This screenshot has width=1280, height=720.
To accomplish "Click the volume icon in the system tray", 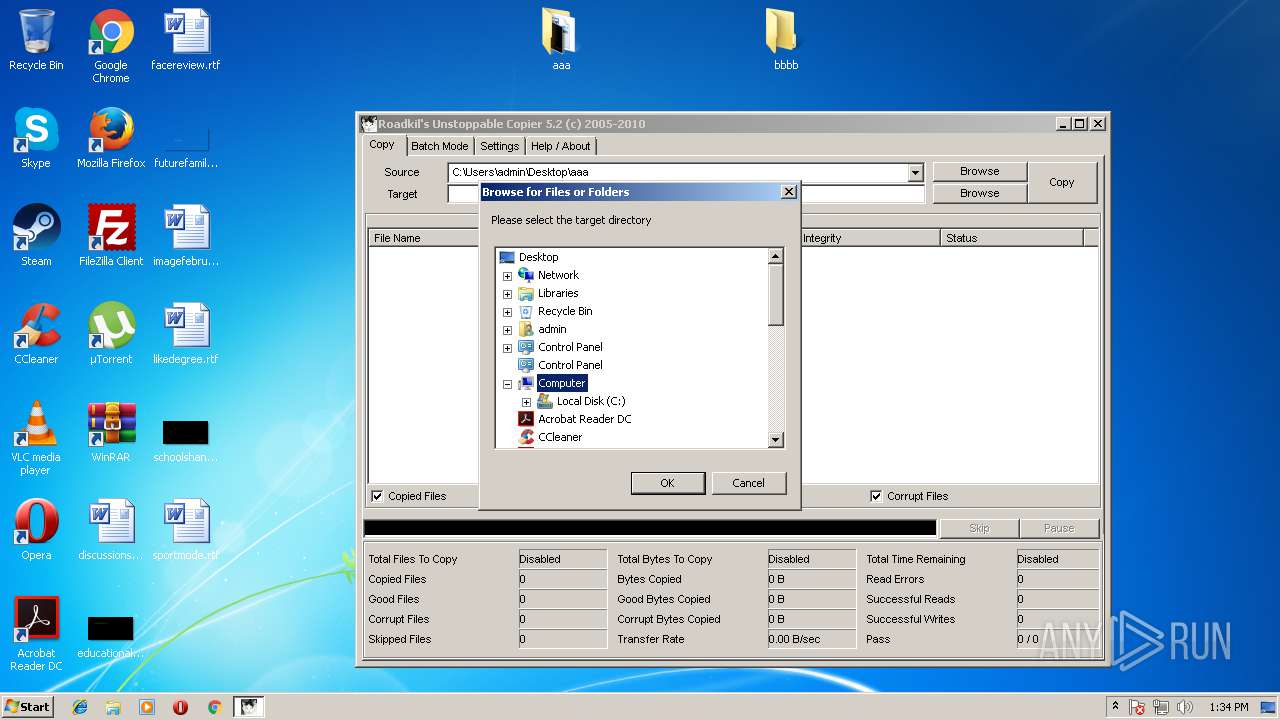I will point(1186,707).
